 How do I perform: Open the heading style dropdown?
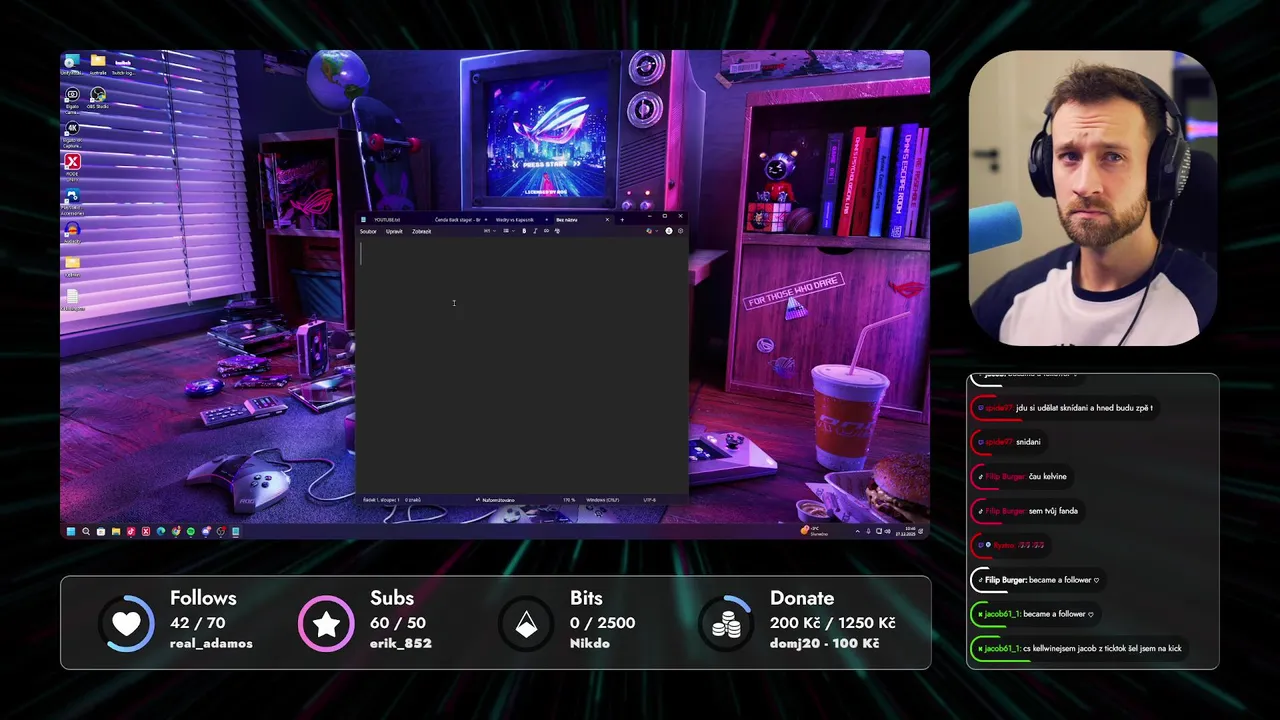pyautogui.click(x=490, y=231)
